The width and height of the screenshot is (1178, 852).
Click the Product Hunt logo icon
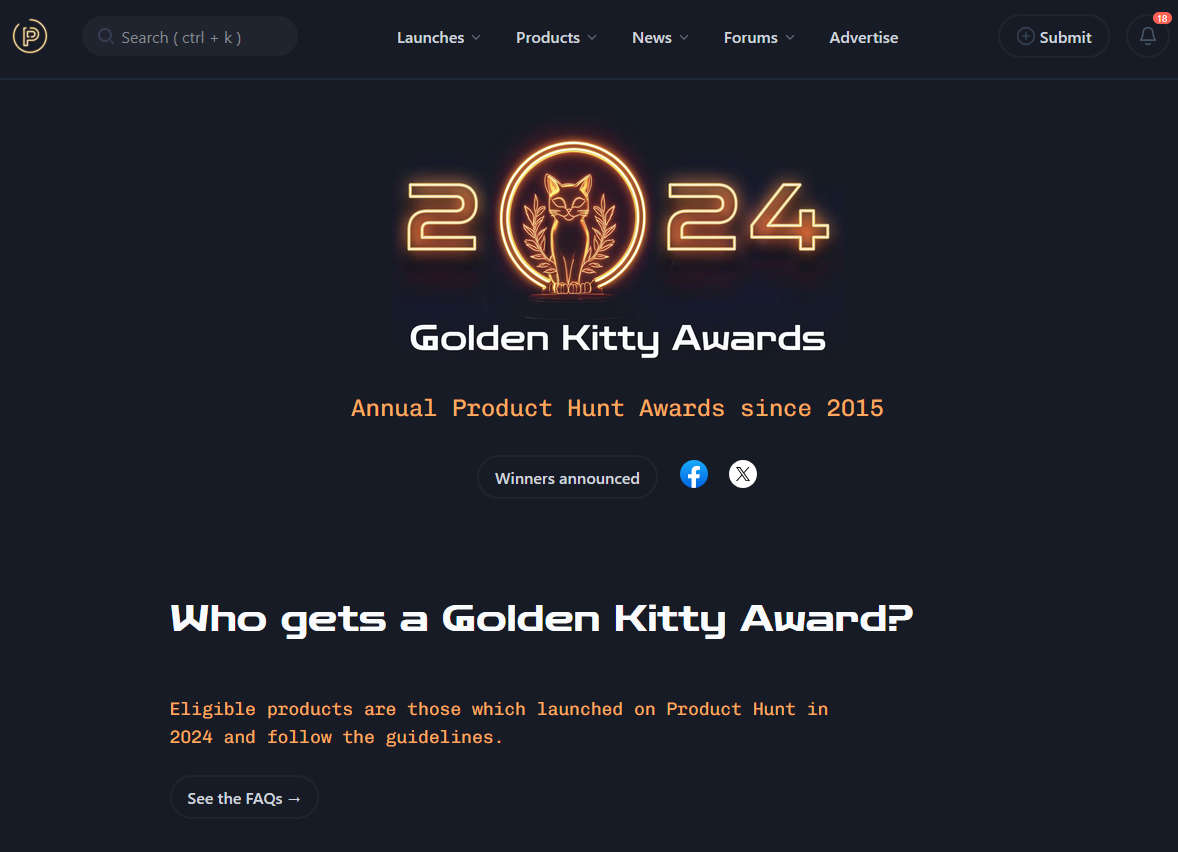click(30, 37)
